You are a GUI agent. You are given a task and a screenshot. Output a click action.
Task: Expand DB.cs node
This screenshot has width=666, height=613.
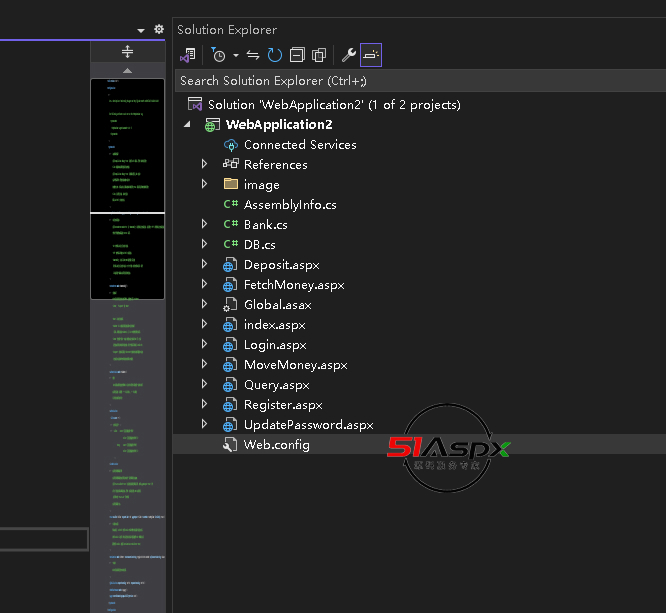coord(204,244)
